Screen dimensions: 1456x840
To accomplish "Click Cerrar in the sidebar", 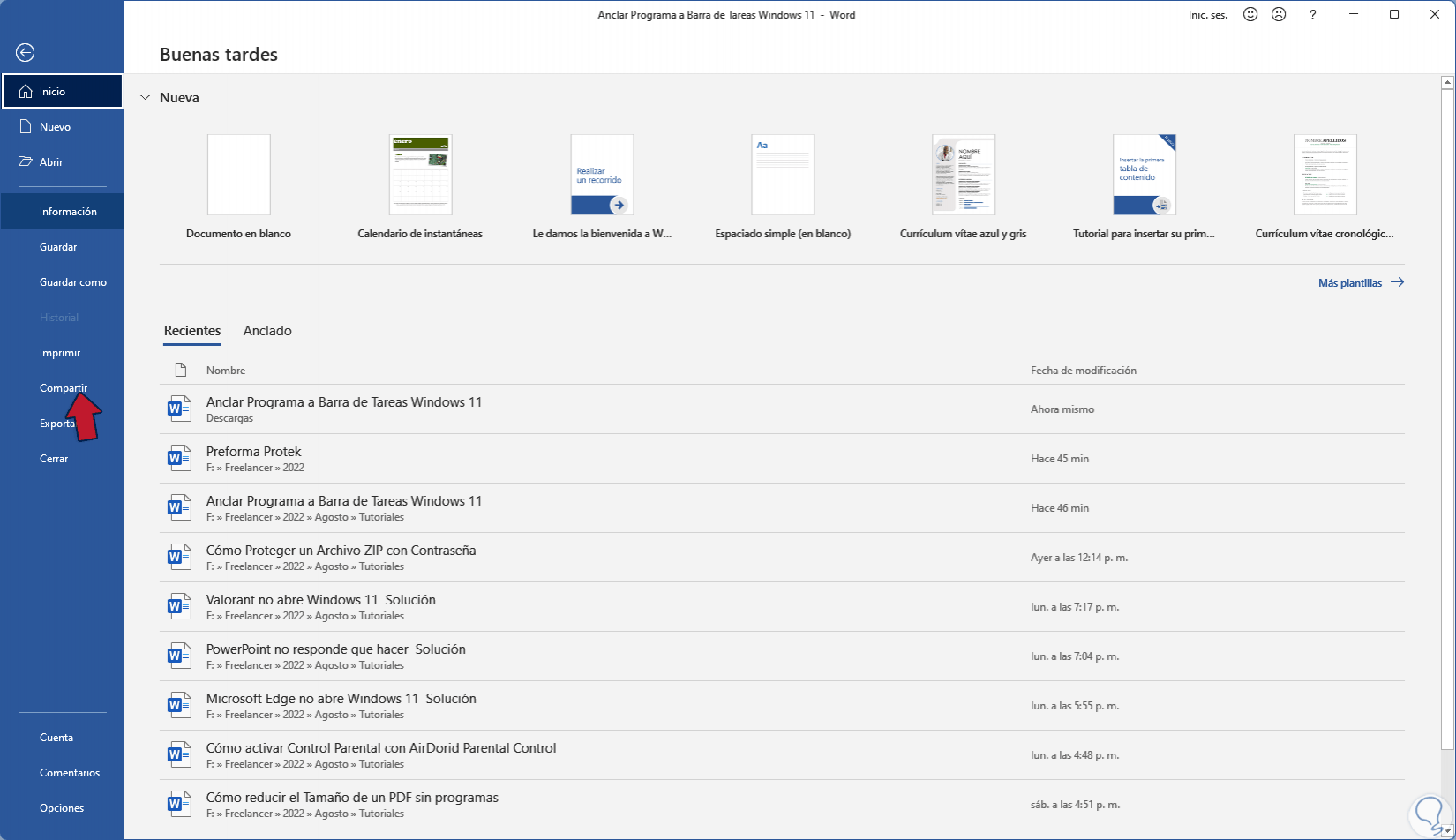I will pos(63,458).
